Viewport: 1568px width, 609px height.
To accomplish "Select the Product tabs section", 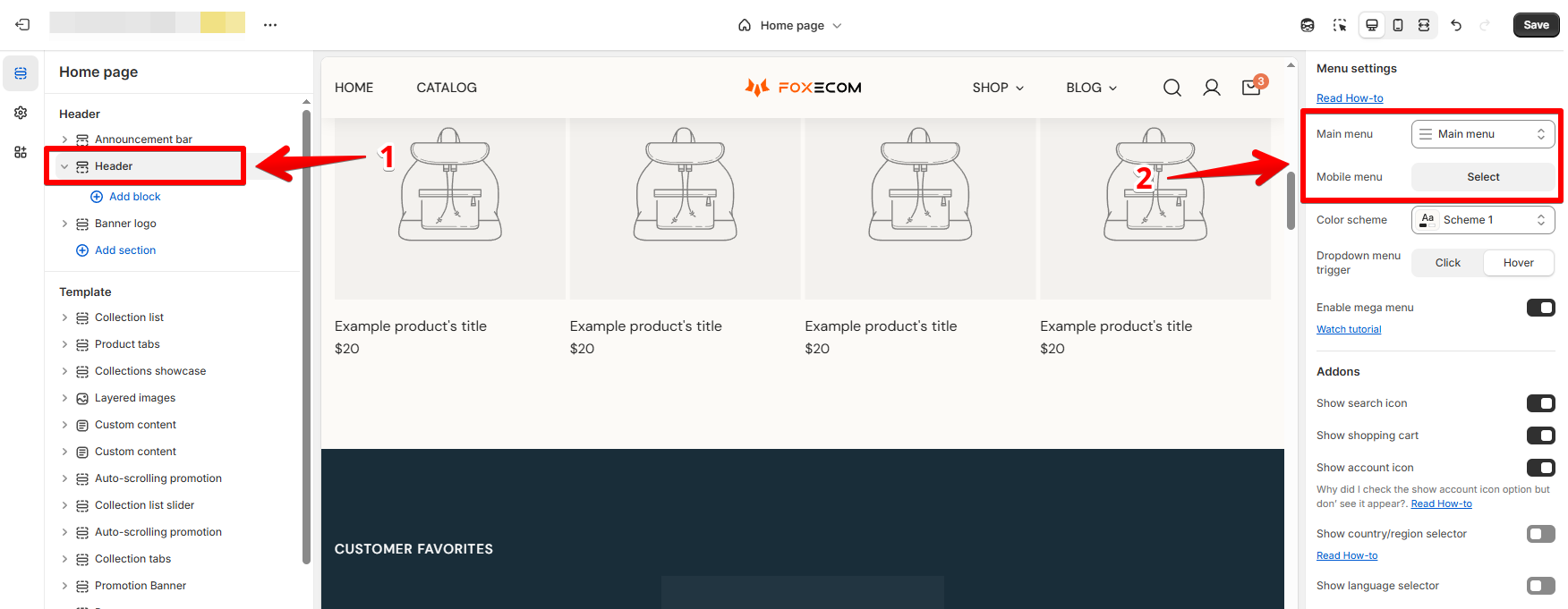I will (x=127, y=344).
